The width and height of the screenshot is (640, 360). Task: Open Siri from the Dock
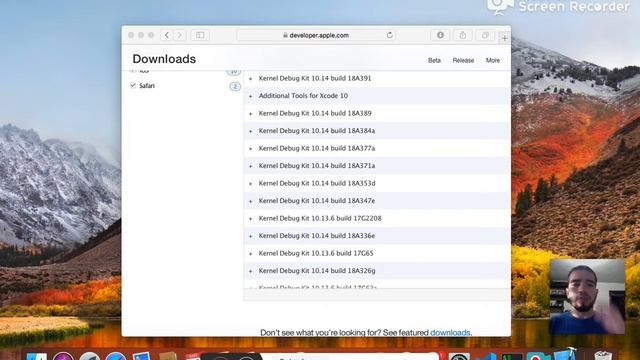(x=63, y=356)
